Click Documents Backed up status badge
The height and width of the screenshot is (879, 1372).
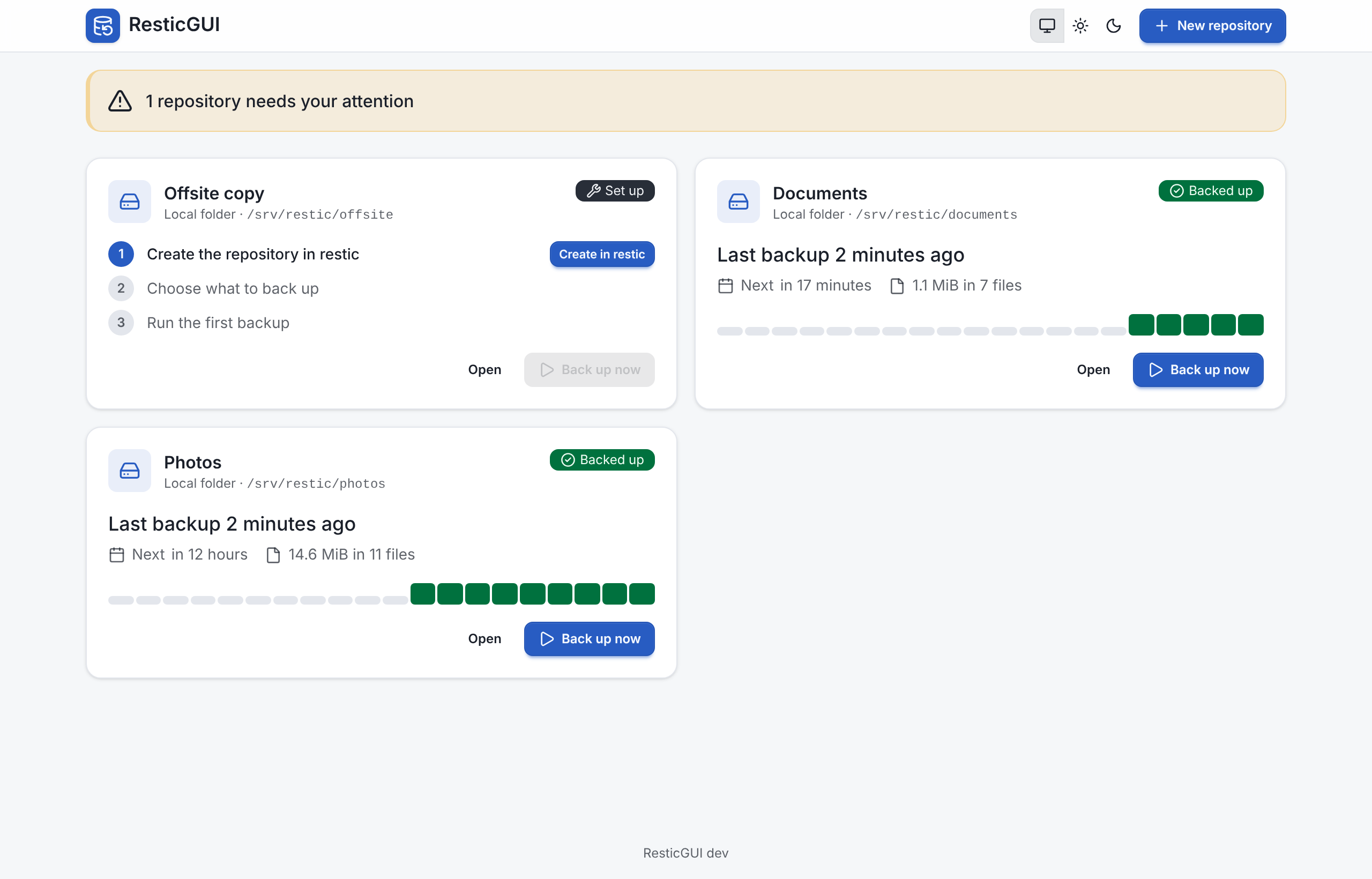pos(1211,191)
